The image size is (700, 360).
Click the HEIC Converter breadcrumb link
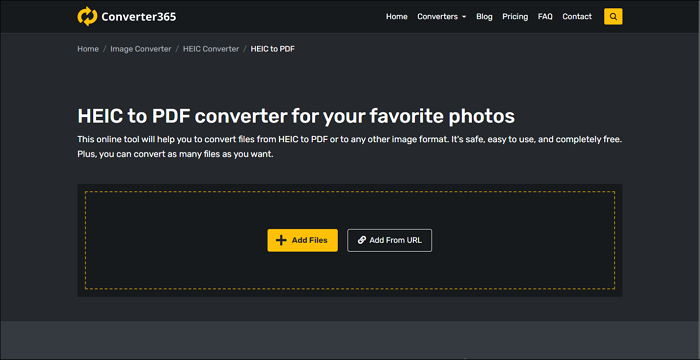(211, 49)
